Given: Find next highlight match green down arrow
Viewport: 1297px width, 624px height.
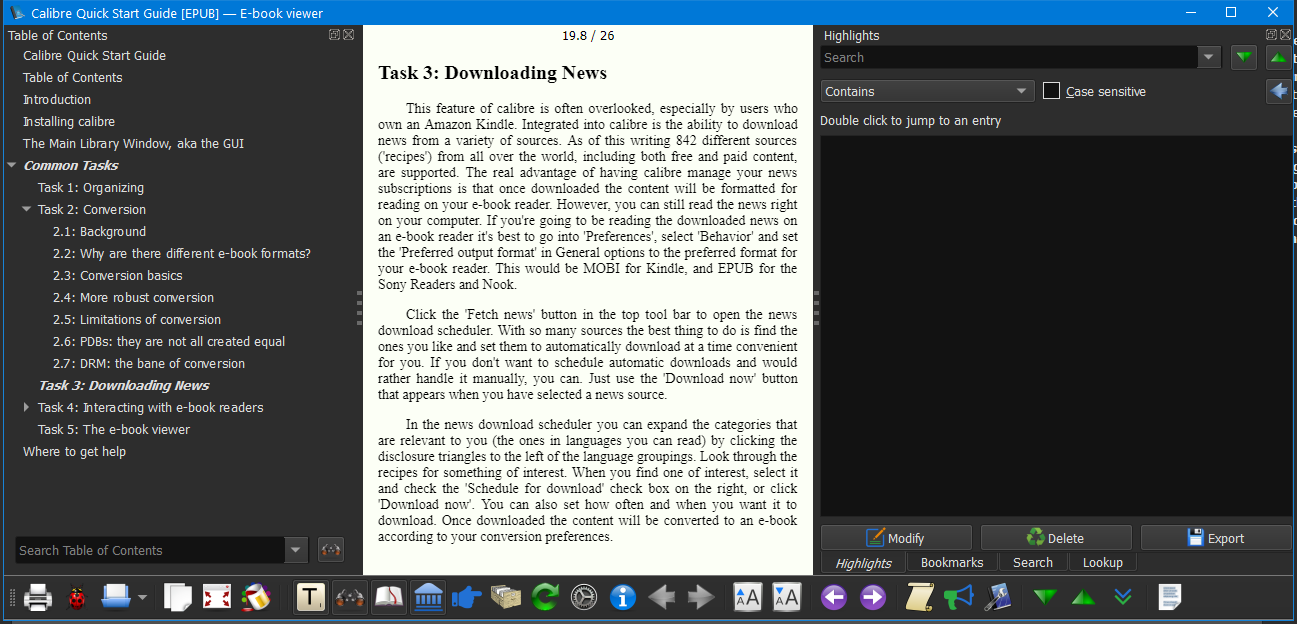Looking at the screenshot, I should click(1244, 57).
